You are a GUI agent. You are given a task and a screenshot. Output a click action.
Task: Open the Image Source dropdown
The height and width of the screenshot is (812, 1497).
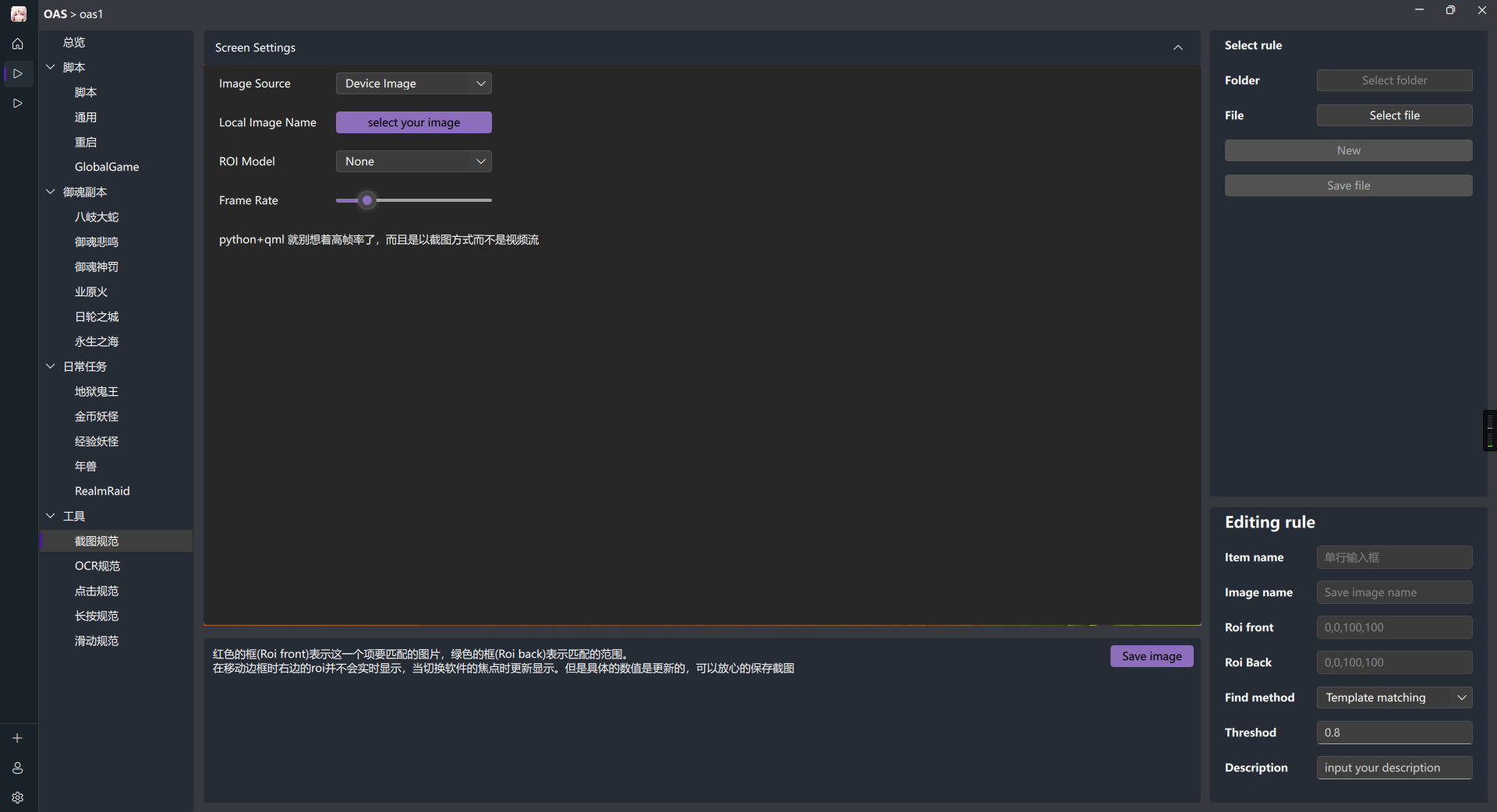(413, 83)
